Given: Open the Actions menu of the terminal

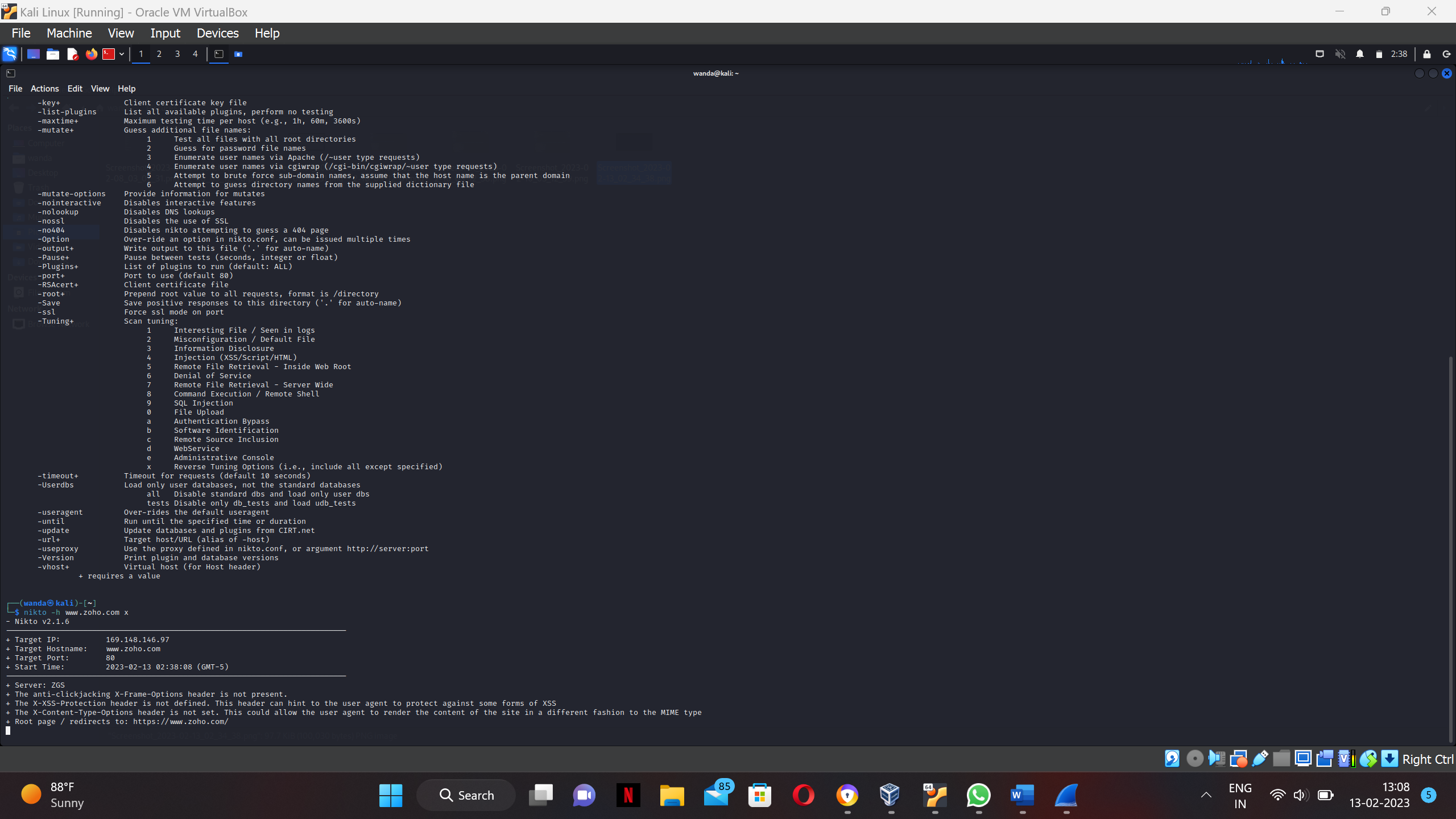Looking at the screenshot, I should tap(44, 89).
